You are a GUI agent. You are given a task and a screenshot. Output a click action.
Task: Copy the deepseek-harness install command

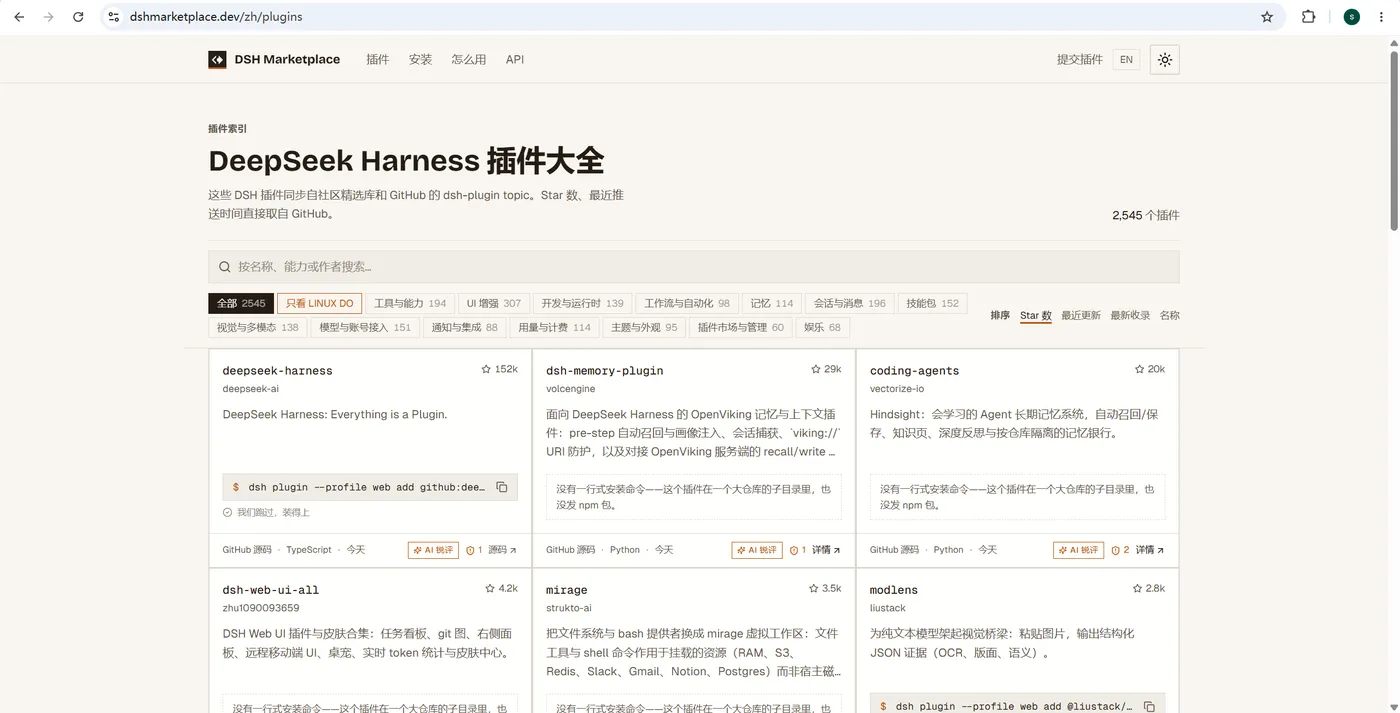(x=502, y=487)
